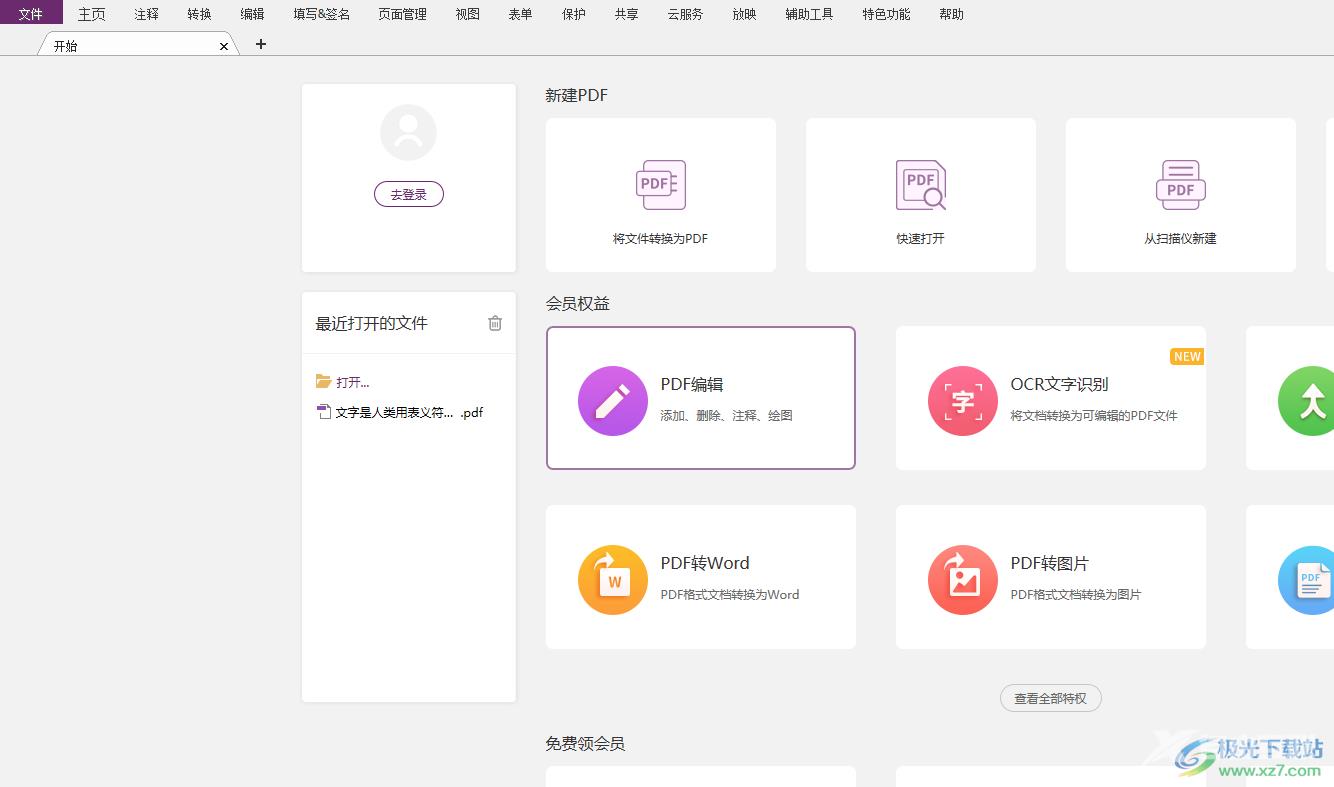Click the purple PDF编辑 pencil icon
The width and height of the screenshot is (1334, 787).
(613, 401)
